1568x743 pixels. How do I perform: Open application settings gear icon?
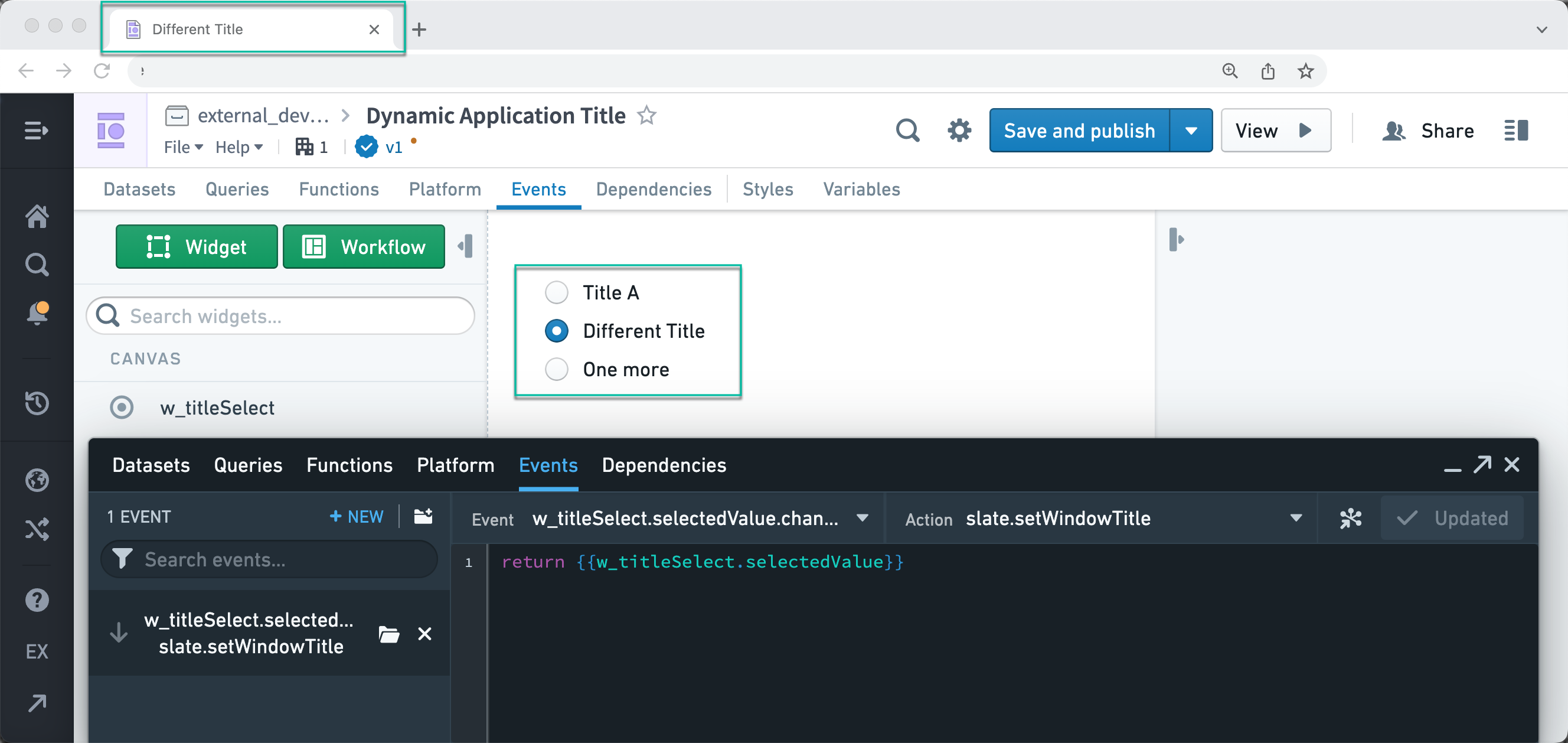pyautogui.click(x=959, y=131)
